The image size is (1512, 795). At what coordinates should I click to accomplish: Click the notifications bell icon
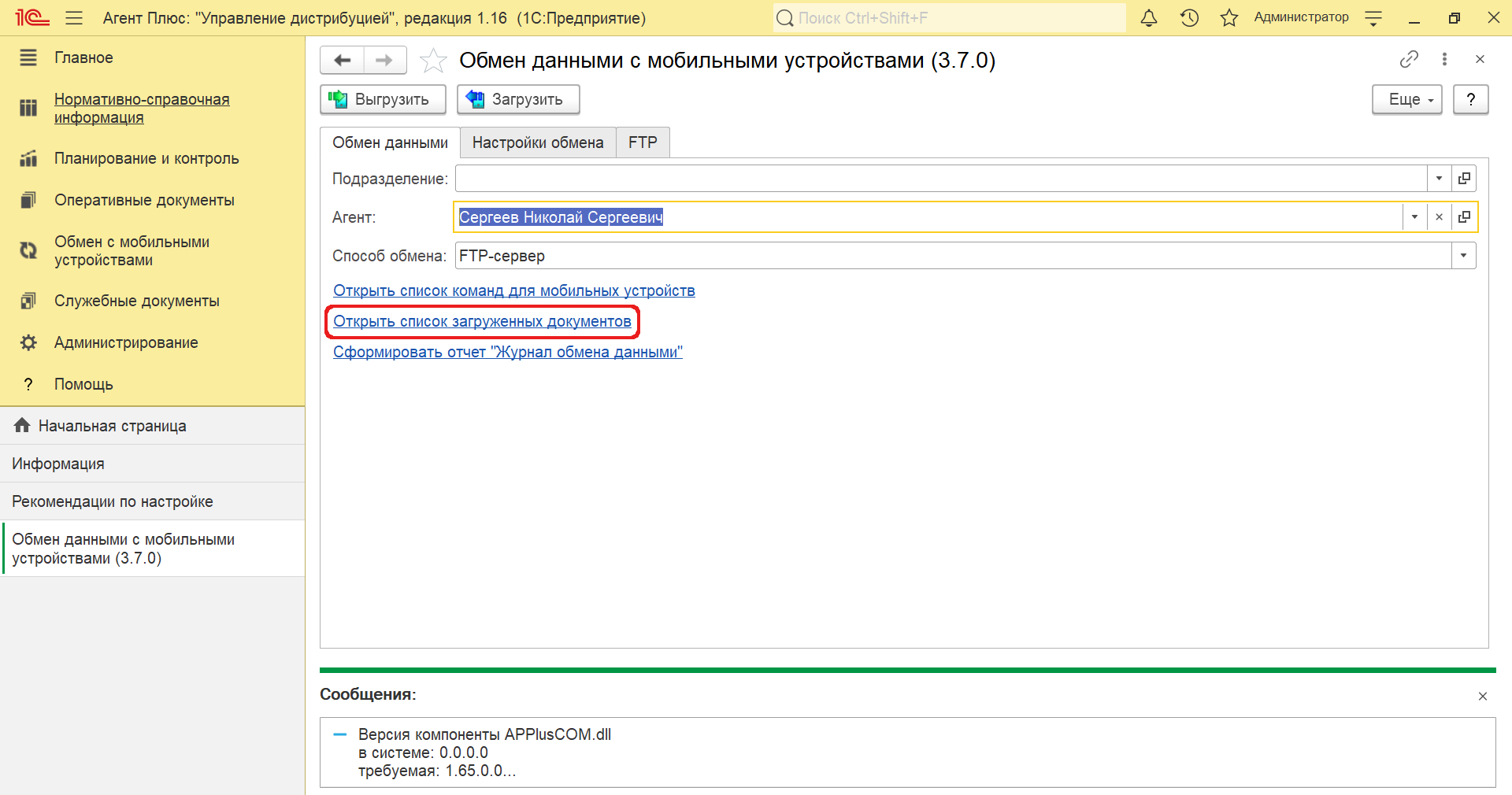click(x=1149, y=18)
